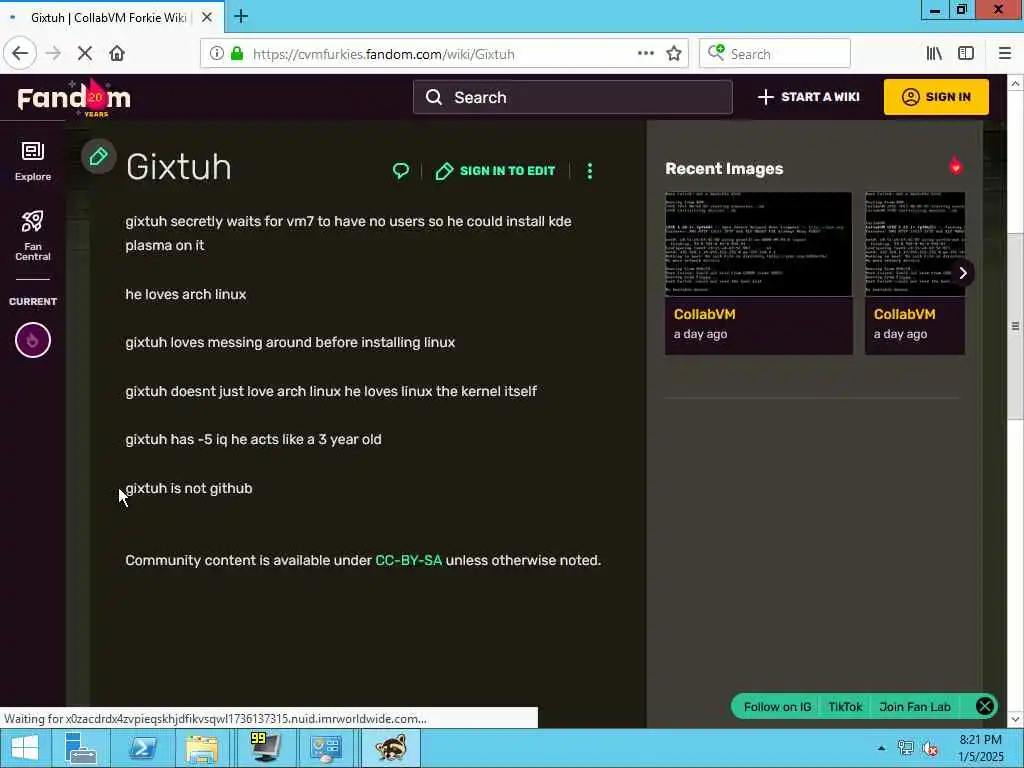
Task: Click the Gixtuh page title
Action: [x=178, y=167]
